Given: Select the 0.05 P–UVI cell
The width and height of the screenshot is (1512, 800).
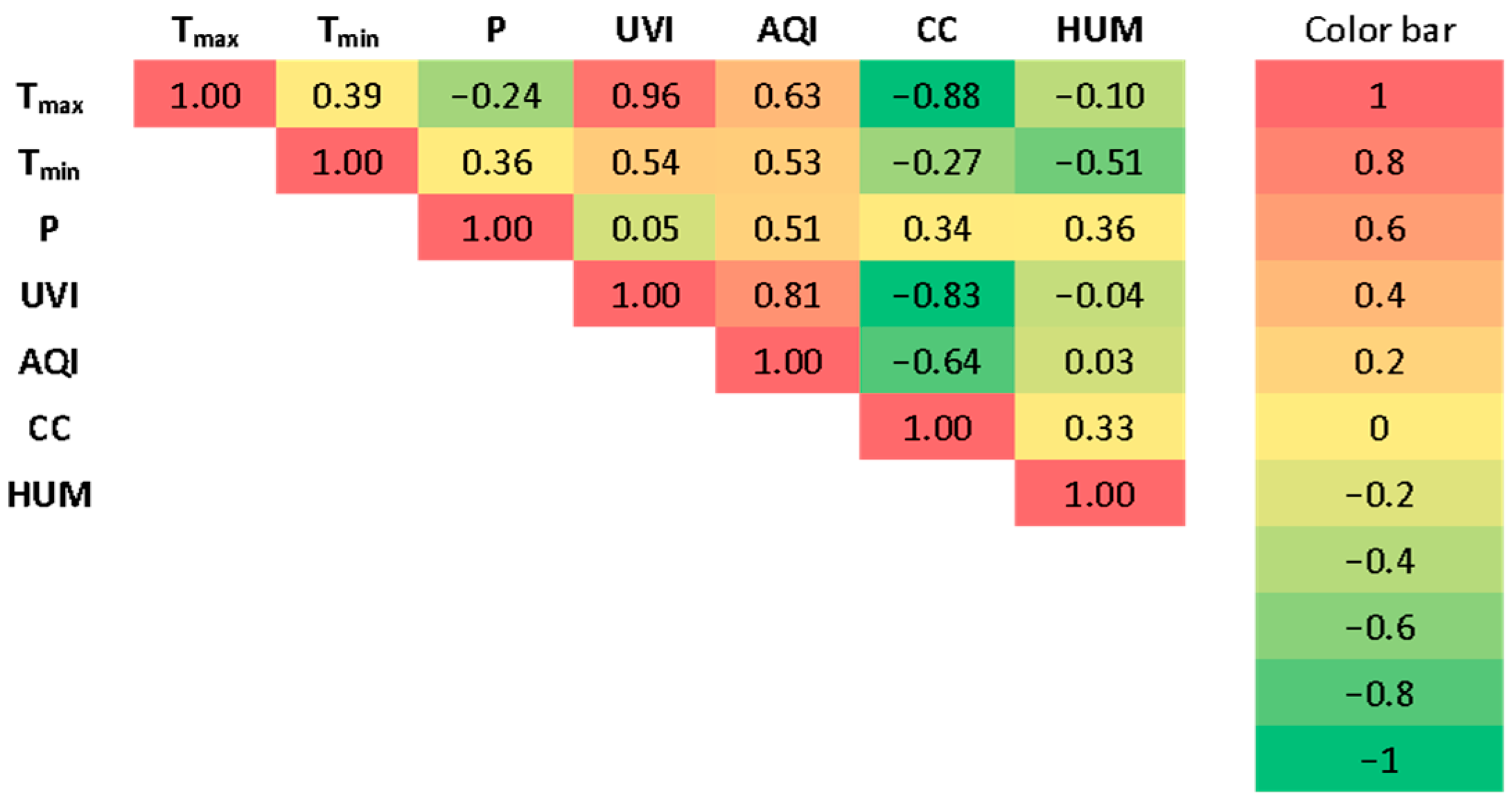Looking at the screenshot, I should pos(644,228).
